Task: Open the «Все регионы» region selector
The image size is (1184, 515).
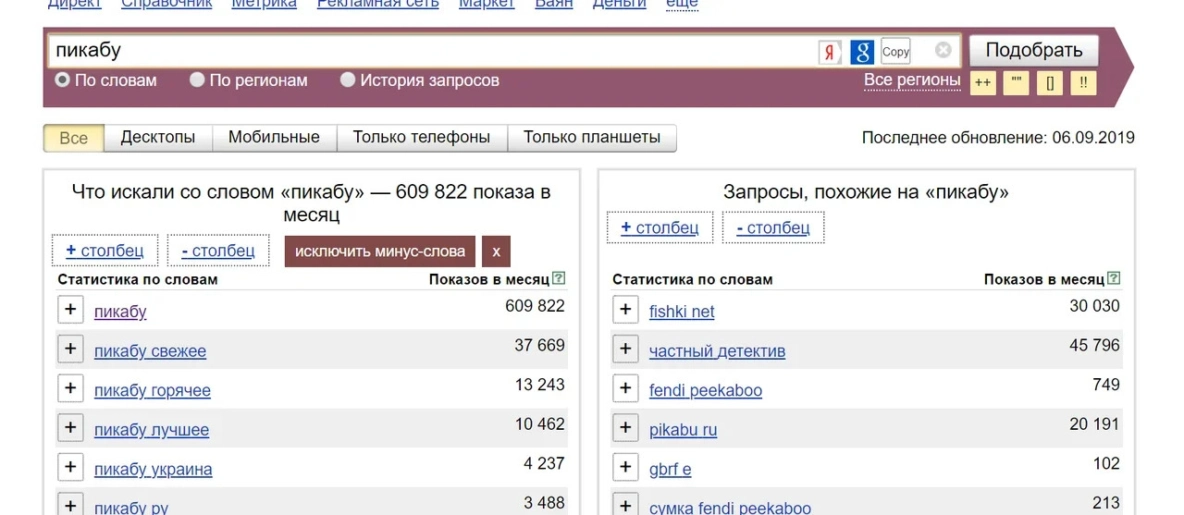Action: pyautogui.click(x=912, y=80)
